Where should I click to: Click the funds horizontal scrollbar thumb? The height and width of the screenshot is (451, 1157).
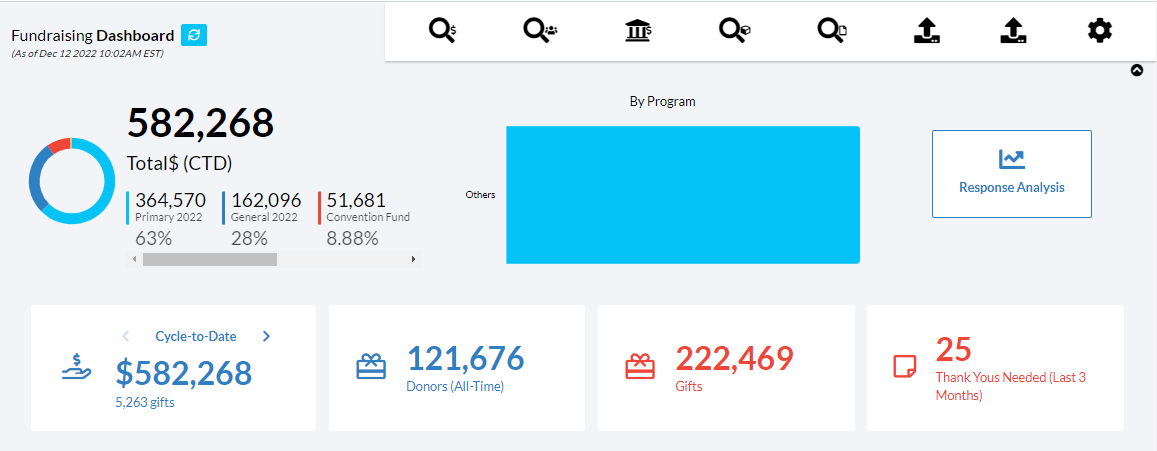[210, 259]
